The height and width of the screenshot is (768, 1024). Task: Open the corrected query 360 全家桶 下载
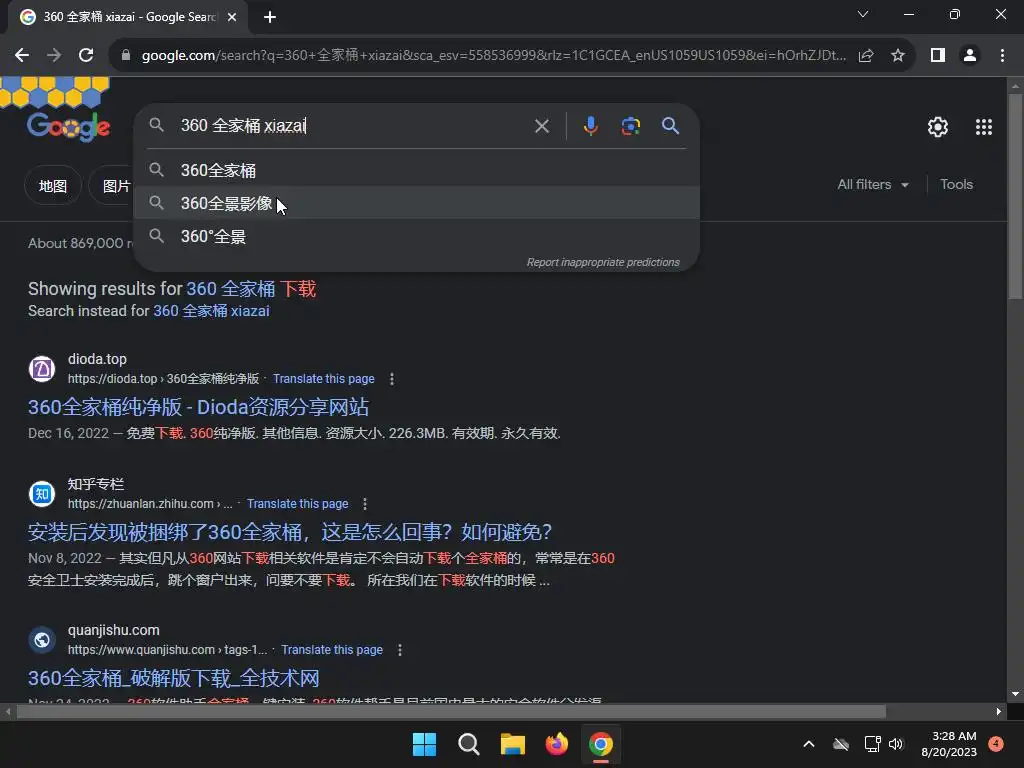[251, 289]
